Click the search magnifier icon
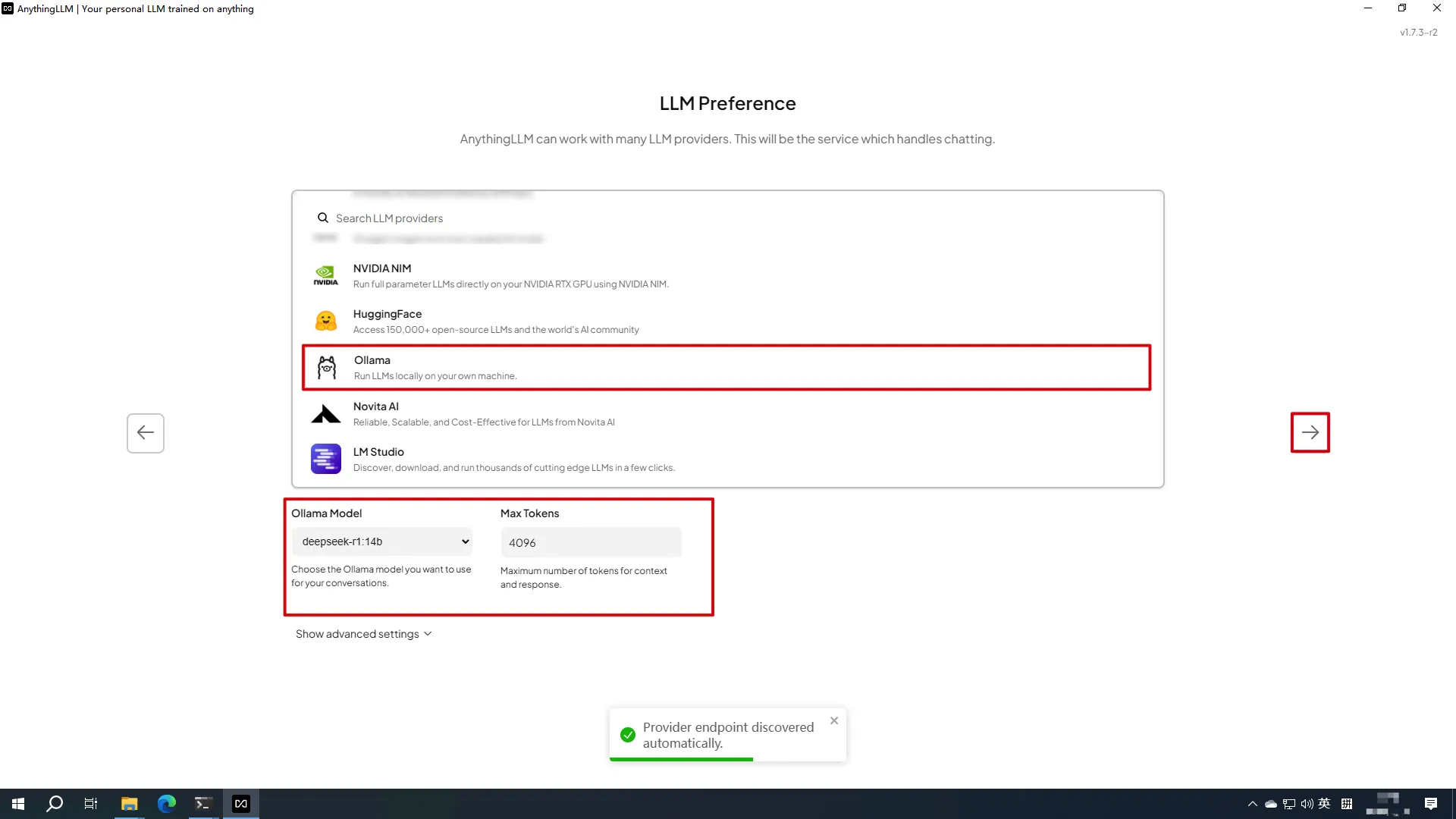The width and height of the screenshot is (1456, 819). [x=322, y=218]
